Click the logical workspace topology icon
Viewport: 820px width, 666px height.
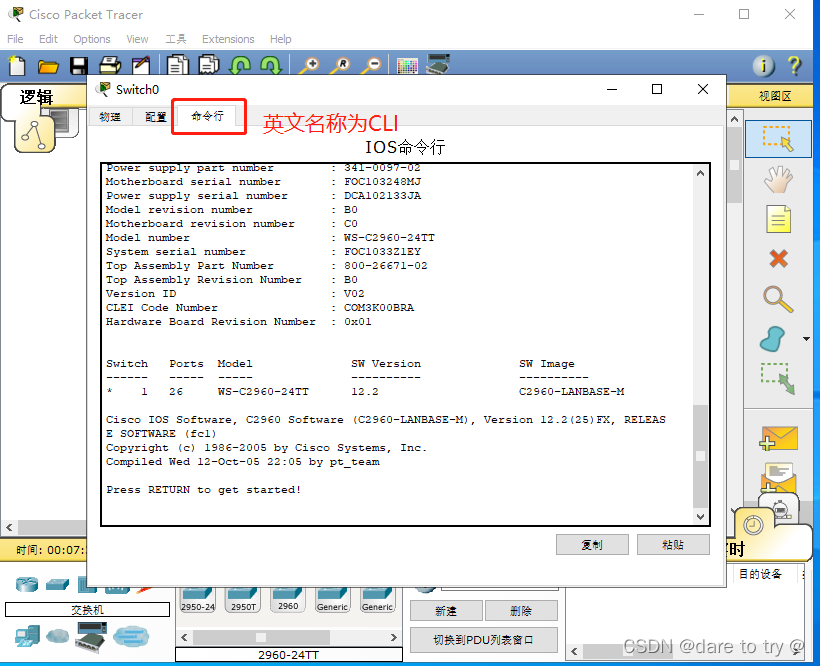coord(35,134)
